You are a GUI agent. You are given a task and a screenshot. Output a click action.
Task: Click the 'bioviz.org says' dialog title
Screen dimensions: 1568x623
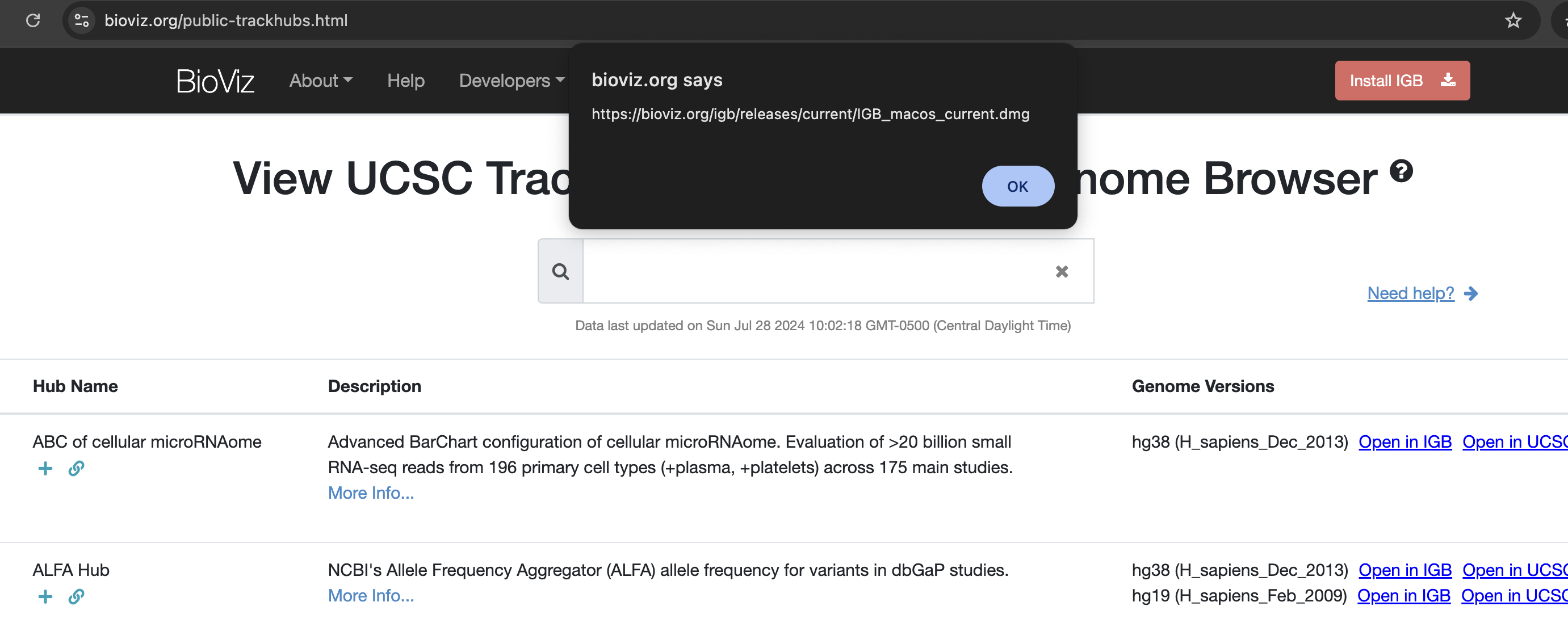pyautogui.click(x=657, y=79)
